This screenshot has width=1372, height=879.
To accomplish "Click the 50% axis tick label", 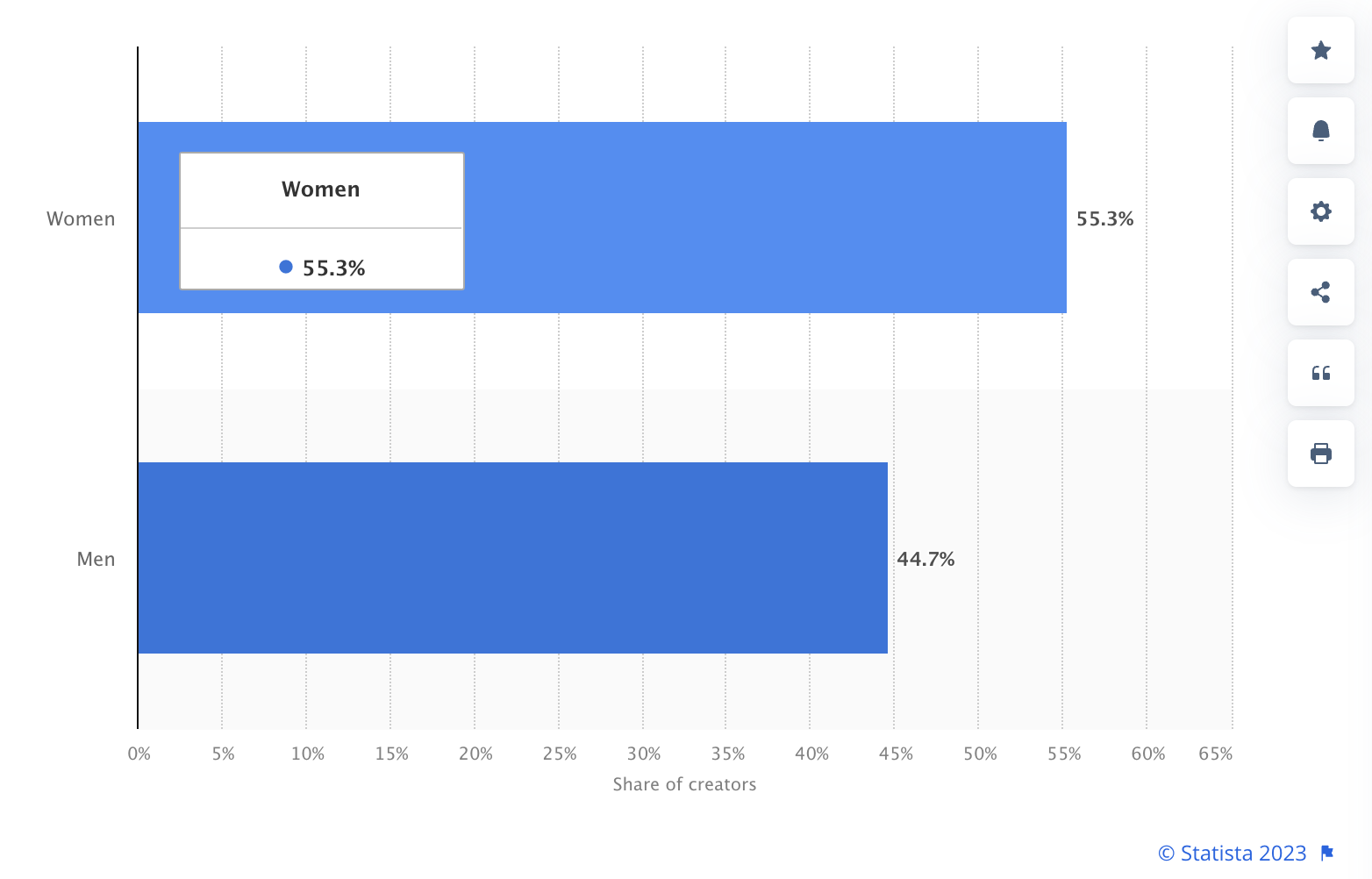I will (980, 754).
